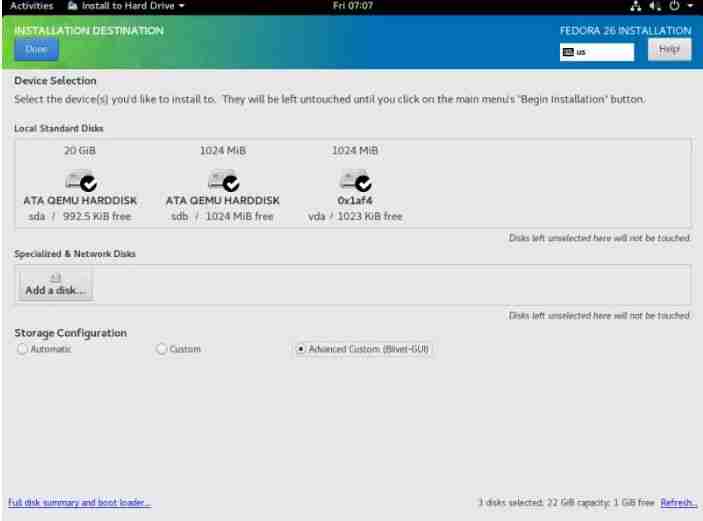Click the Done button
This screenshot has width=703, height=521.
pos(36,49)
